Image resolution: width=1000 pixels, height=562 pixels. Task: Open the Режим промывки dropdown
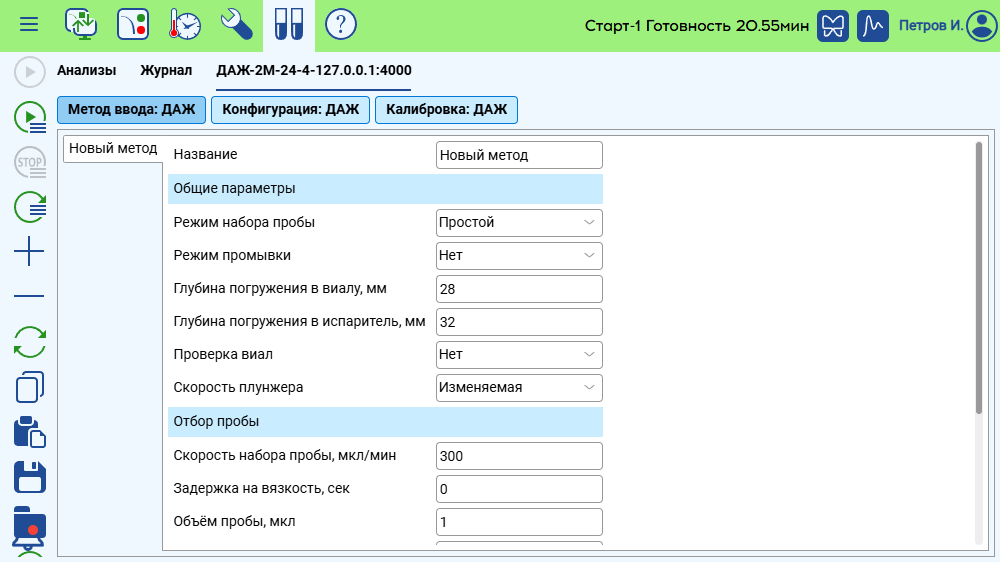point(519,255)
